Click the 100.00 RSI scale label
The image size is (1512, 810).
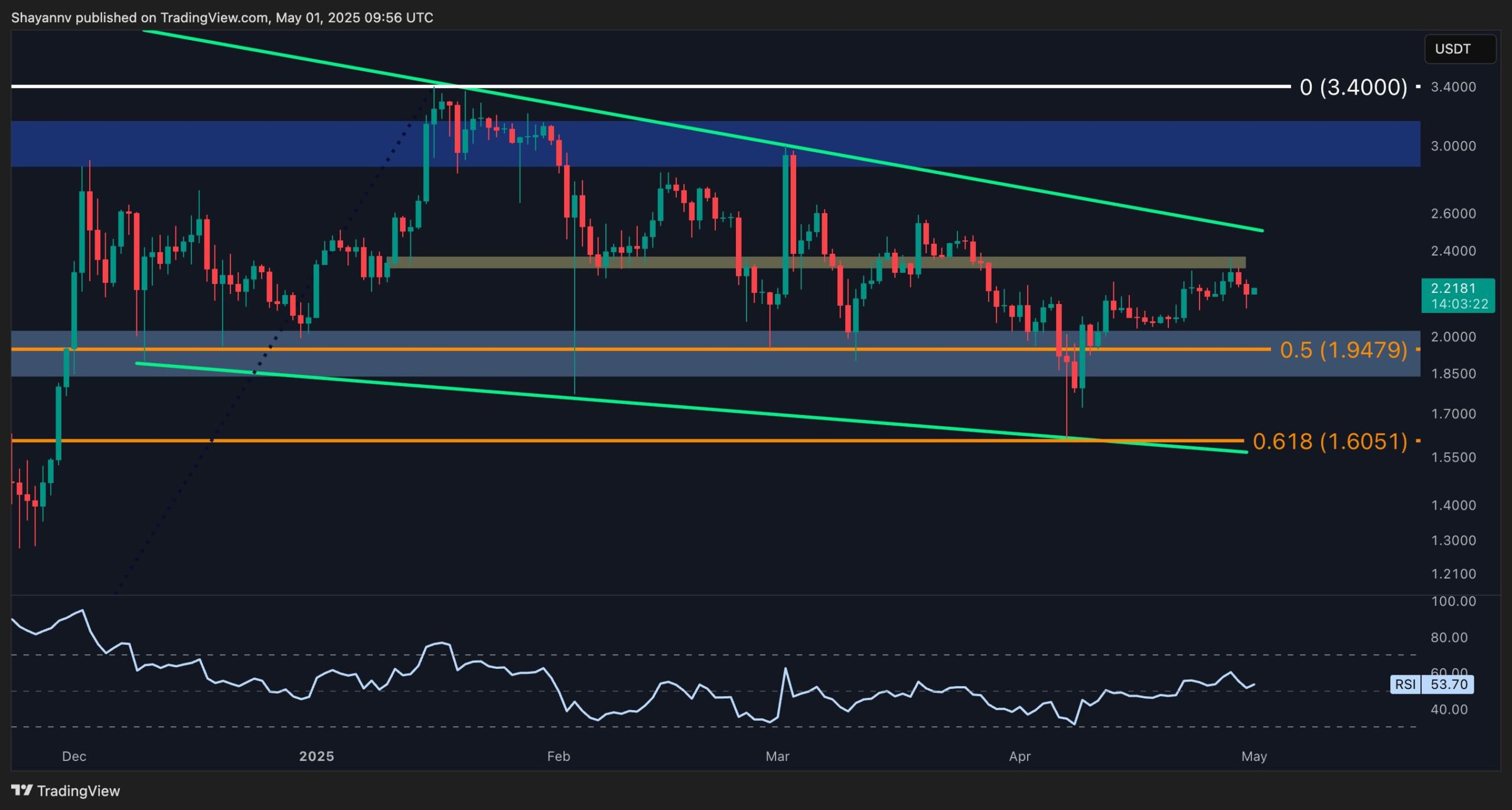pos(1453,602)
